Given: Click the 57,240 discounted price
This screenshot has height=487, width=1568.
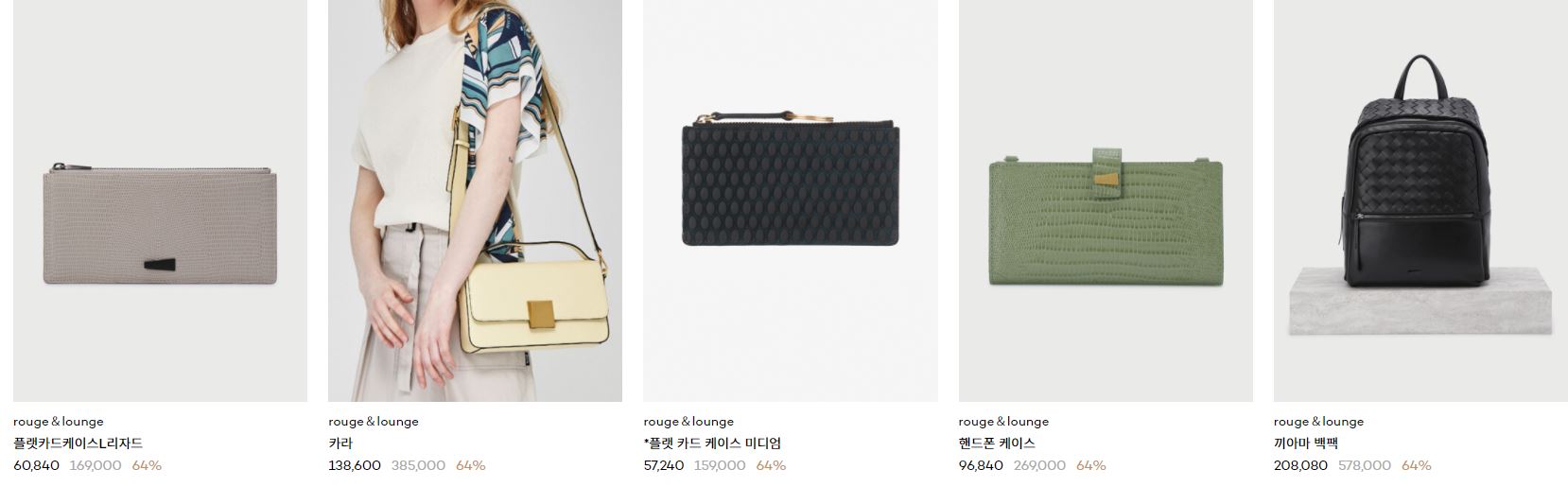Looking at the screenshot, I should tap(664, 465).
